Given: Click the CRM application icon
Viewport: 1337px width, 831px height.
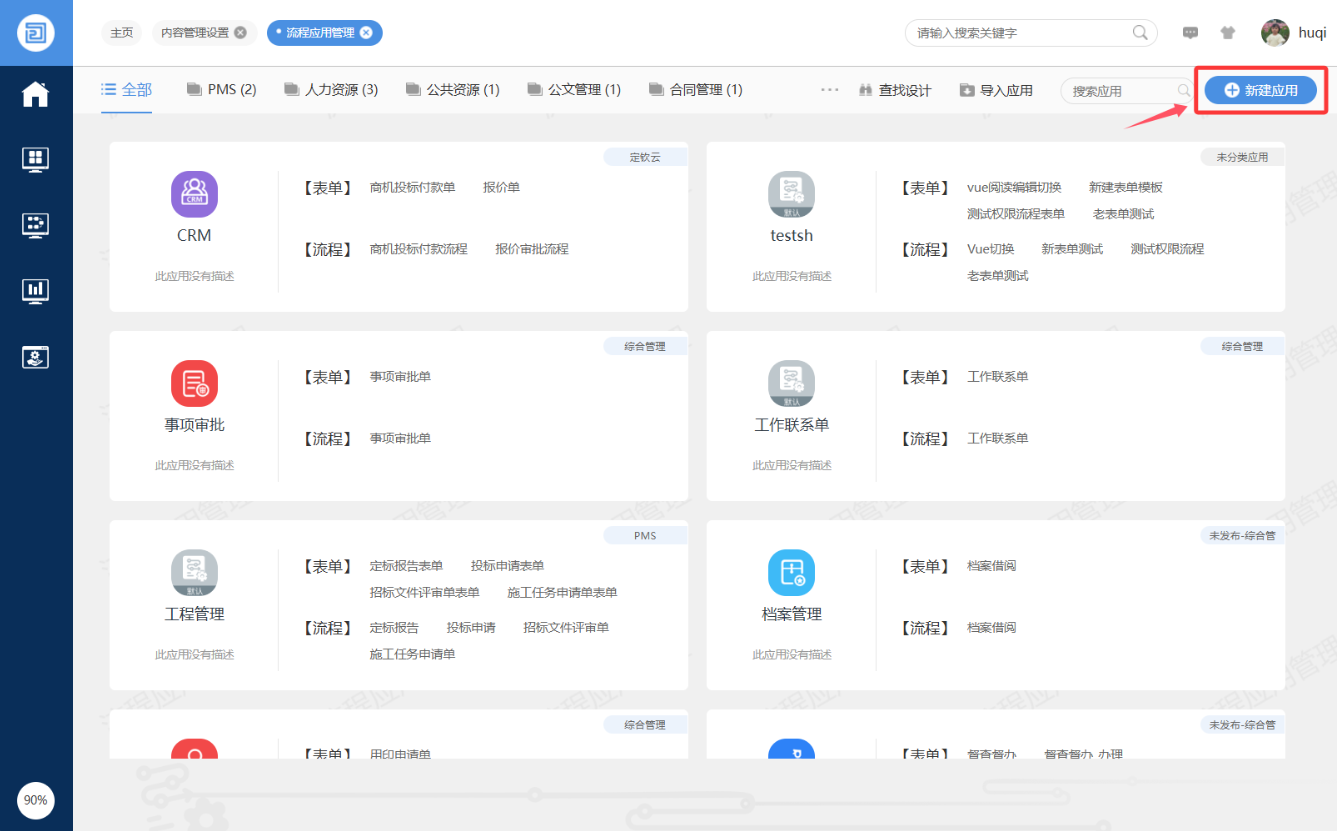Looking at the screenshot, I should pyautogui.click(x=194, y=194).
